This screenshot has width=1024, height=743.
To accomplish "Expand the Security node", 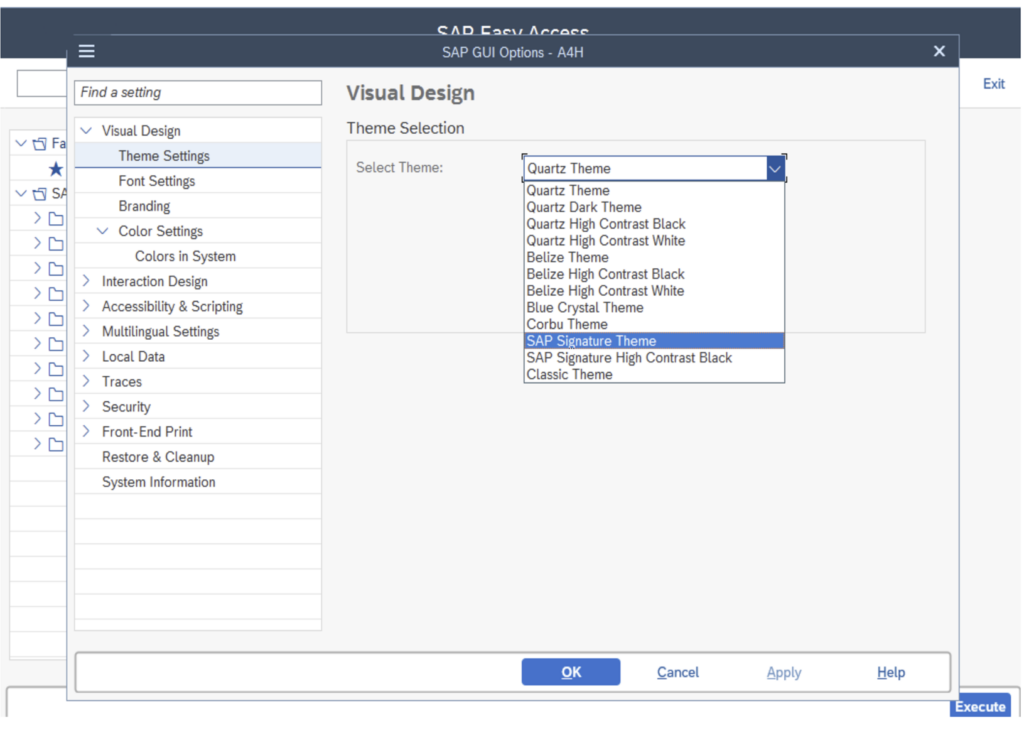I will 86,407.
